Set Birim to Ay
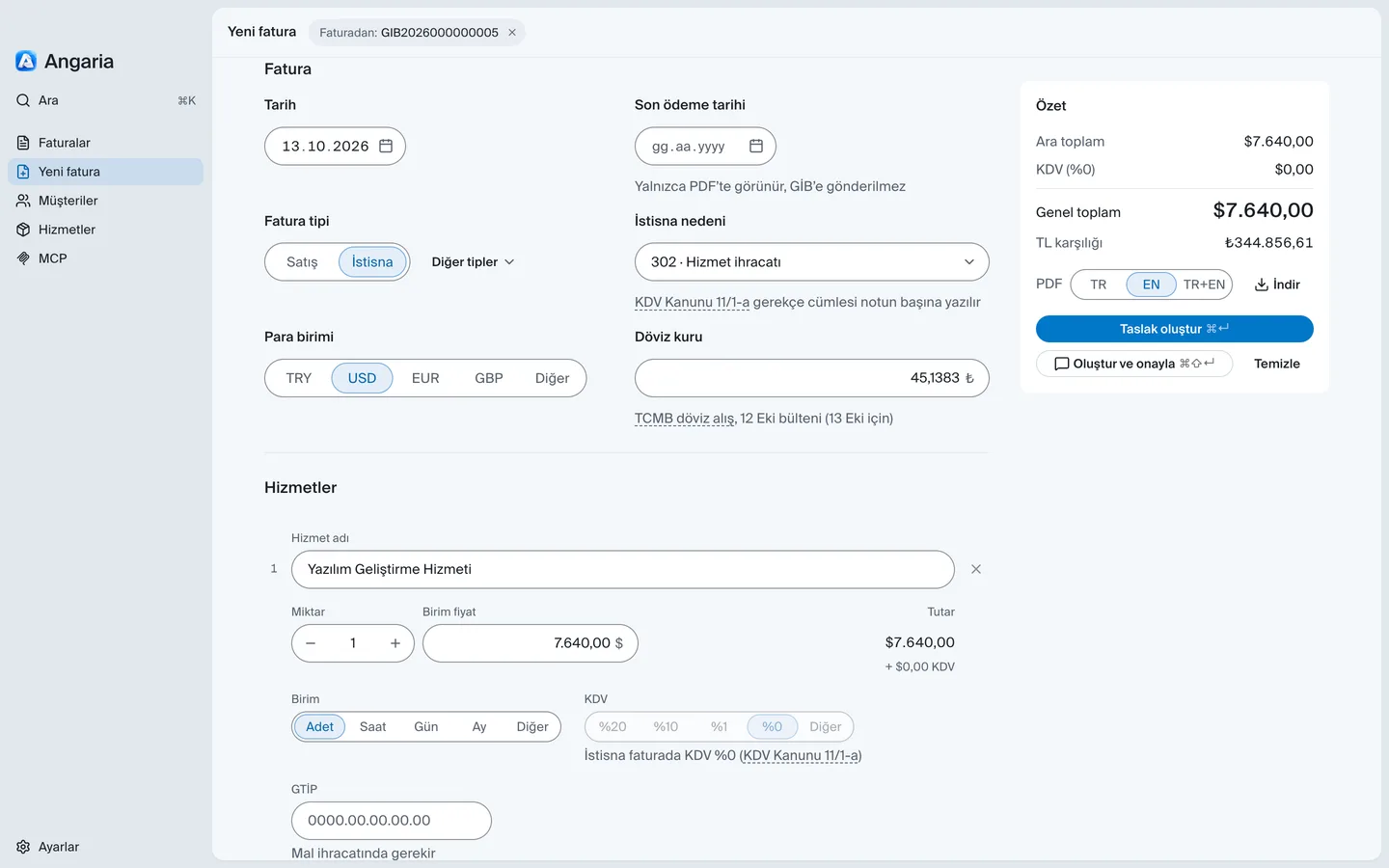The height and width of the screenshot is (868, 1389). click(479, 727)
